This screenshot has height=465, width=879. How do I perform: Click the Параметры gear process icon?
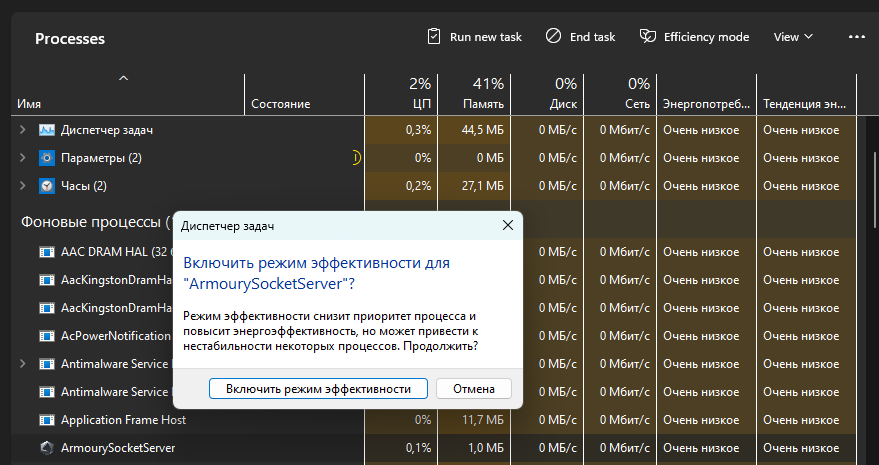point(47,158)
